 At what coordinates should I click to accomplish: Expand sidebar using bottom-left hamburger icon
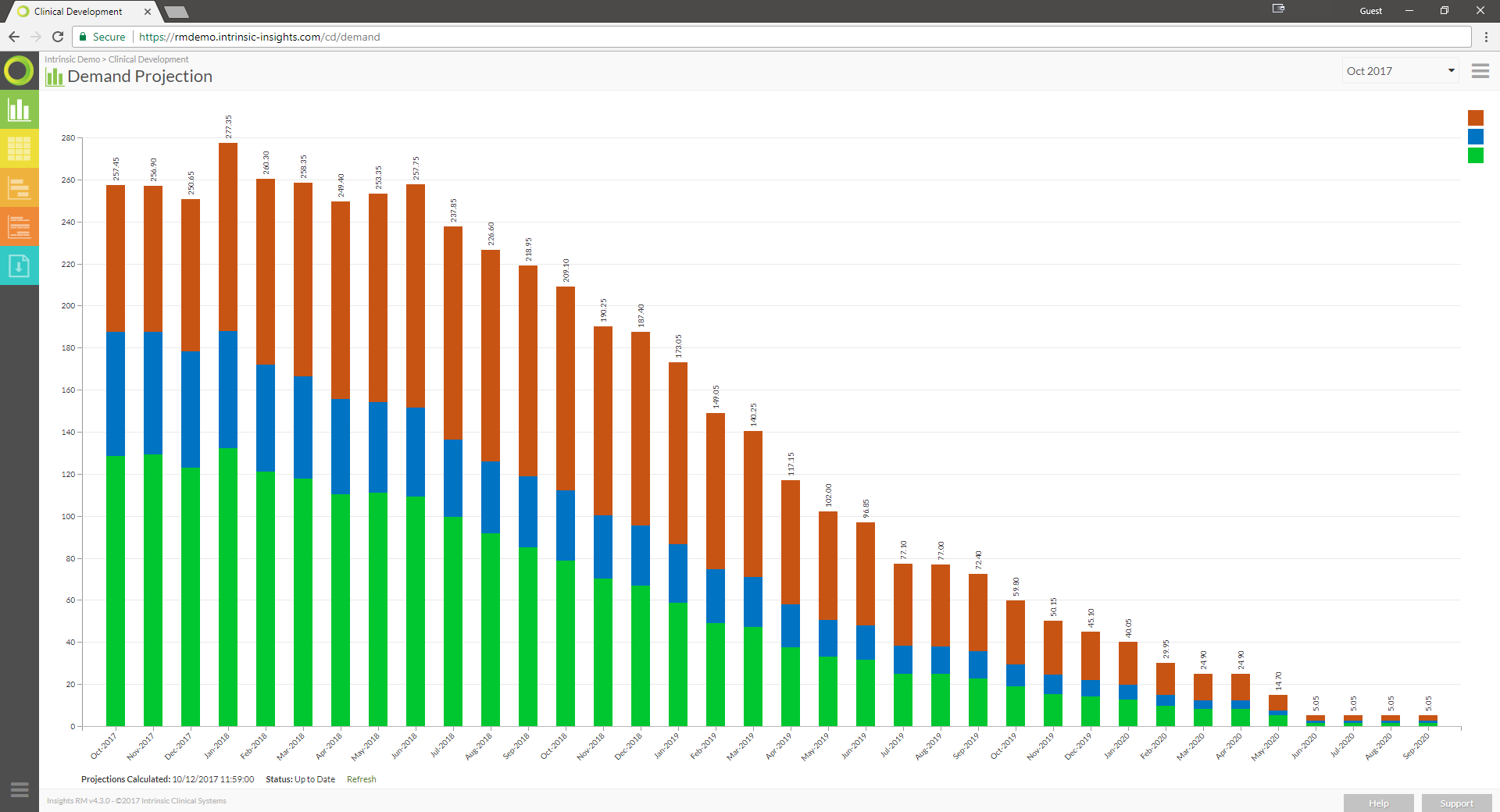pyautogui.click(x=20, y=789)
